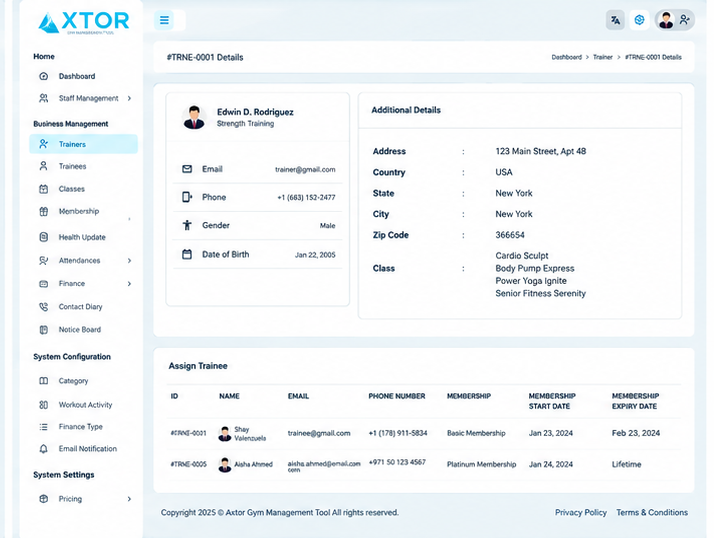This screenshot has height=538, width=714.
Task: Click Feb 23, 2024 expiry date cell
Action: [636, 433]
